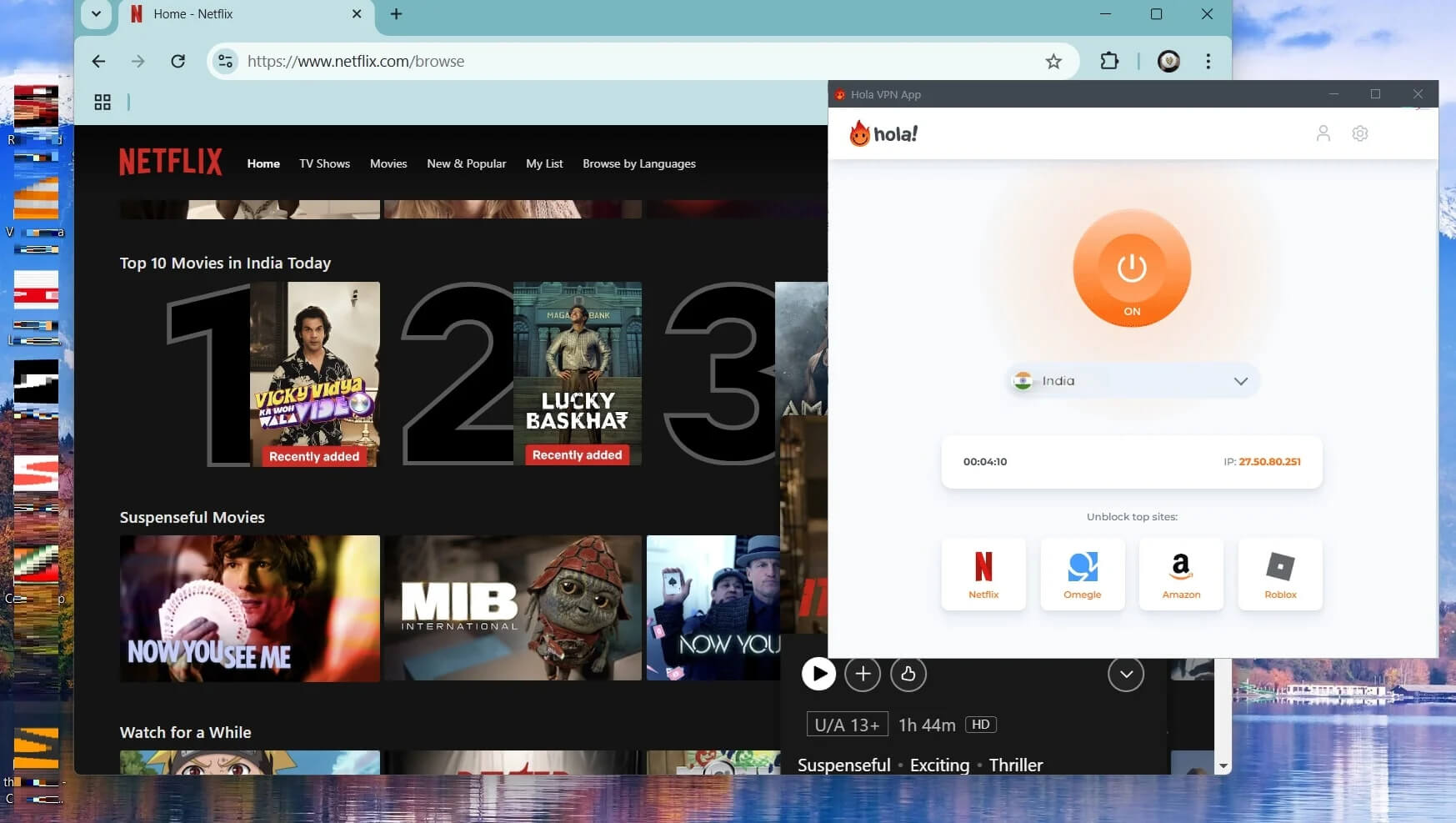This screenshot has height=823, width=1456.
Task: Open the Chrome tab search dropdown
Action: tap(96, 13)
